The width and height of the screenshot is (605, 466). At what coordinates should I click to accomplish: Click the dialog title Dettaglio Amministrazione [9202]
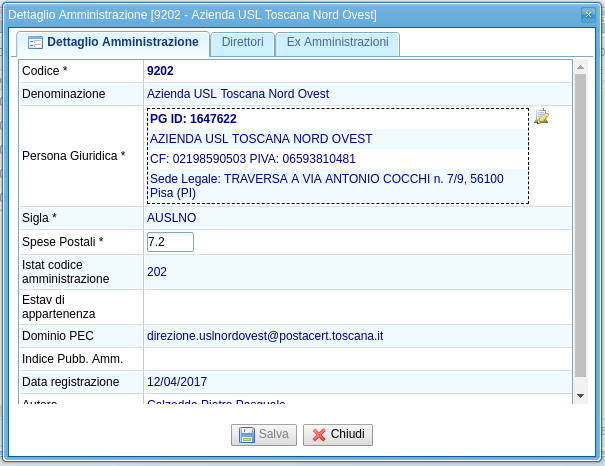[x=192, y=15]
